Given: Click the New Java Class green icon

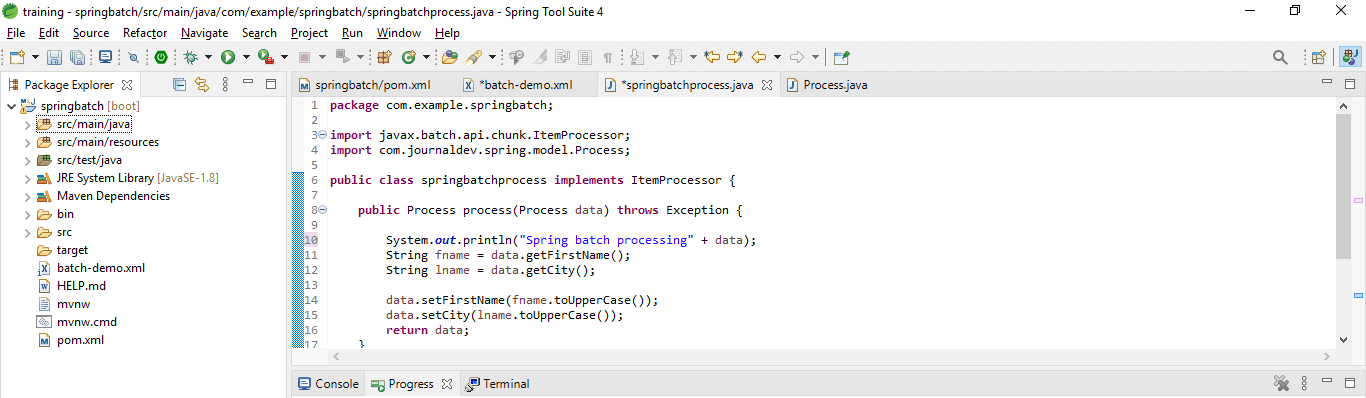Looking at the screenshot, I should click(408, 57).
